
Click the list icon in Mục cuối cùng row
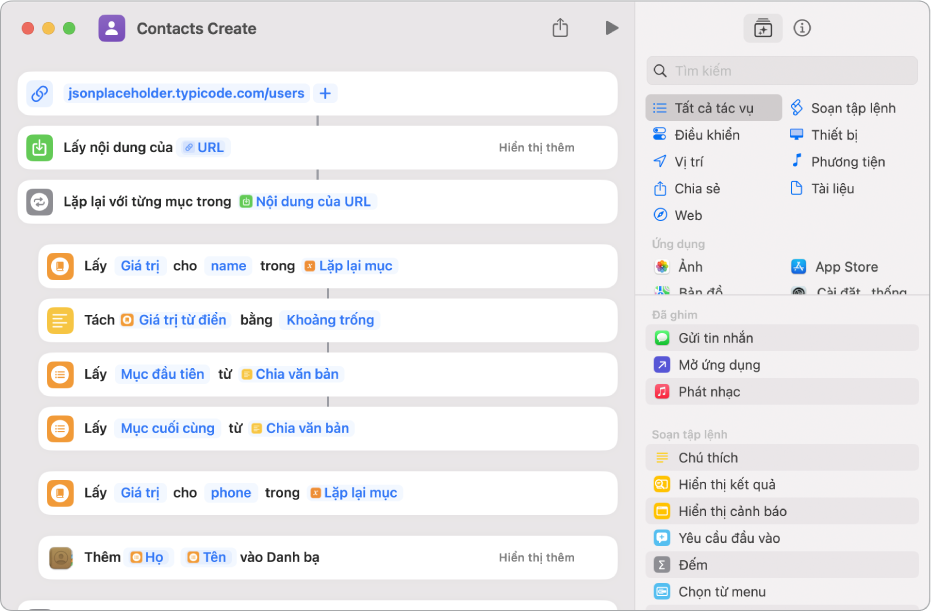point(60,429)
